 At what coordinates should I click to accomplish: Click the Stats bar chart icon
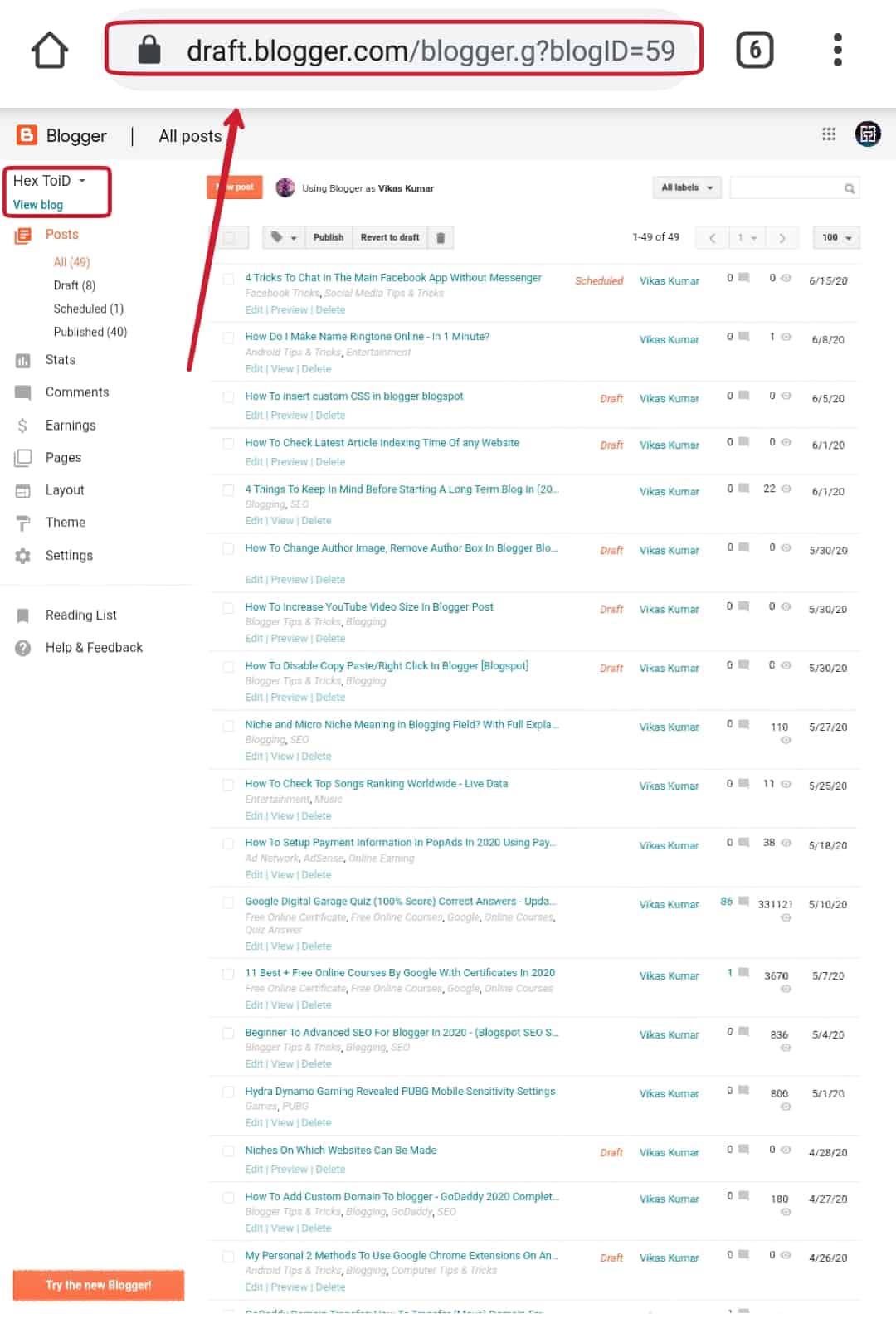click(23, 360)
